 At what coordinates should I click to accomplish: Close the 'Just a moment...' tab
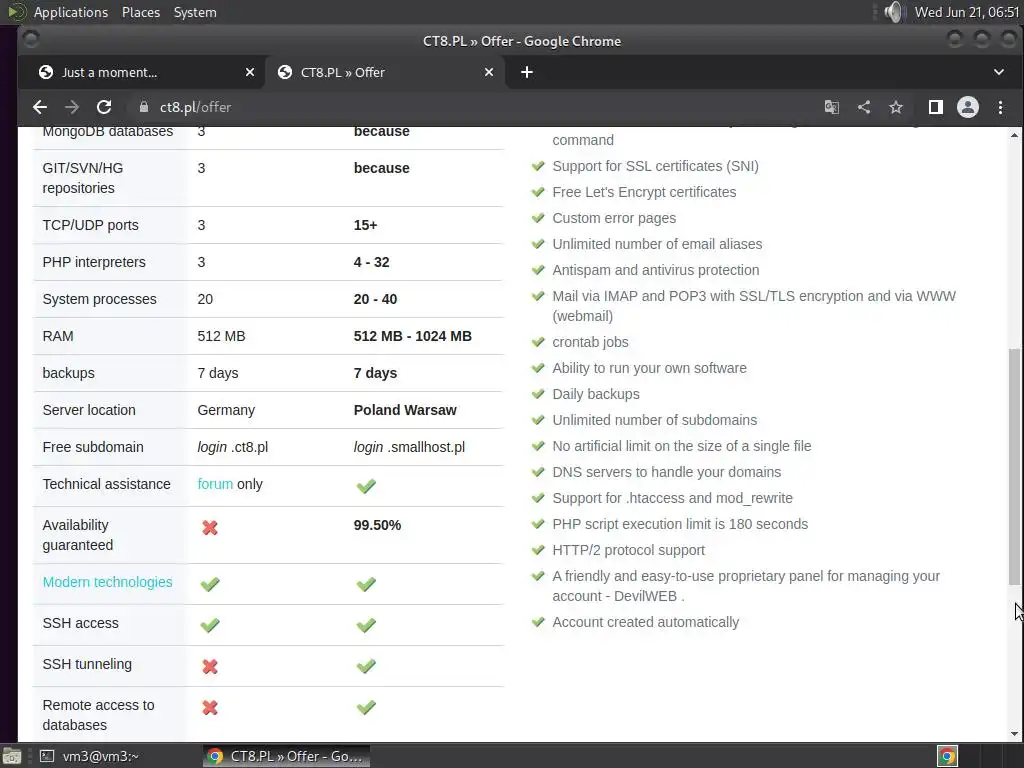pos(249,72)
